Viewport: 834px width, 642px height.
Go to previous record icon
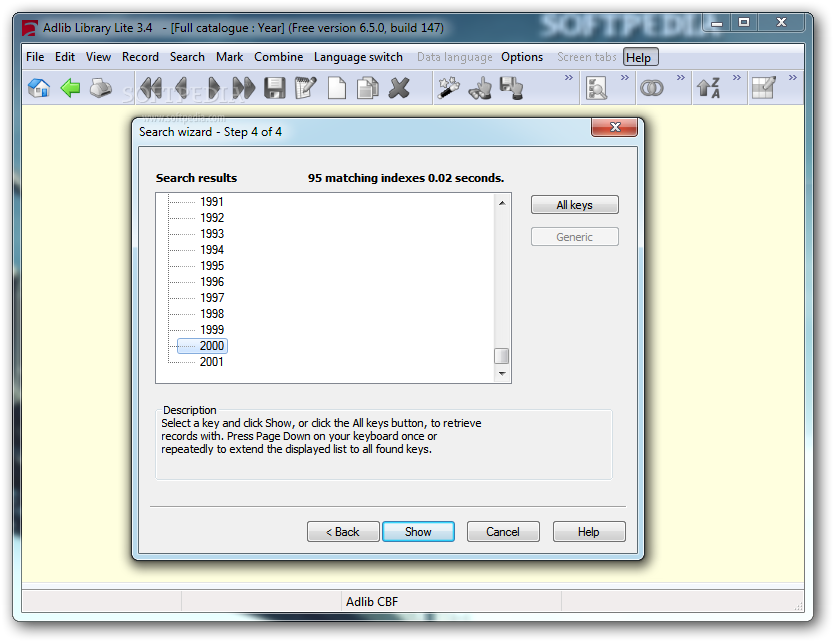tap(181, 88)
